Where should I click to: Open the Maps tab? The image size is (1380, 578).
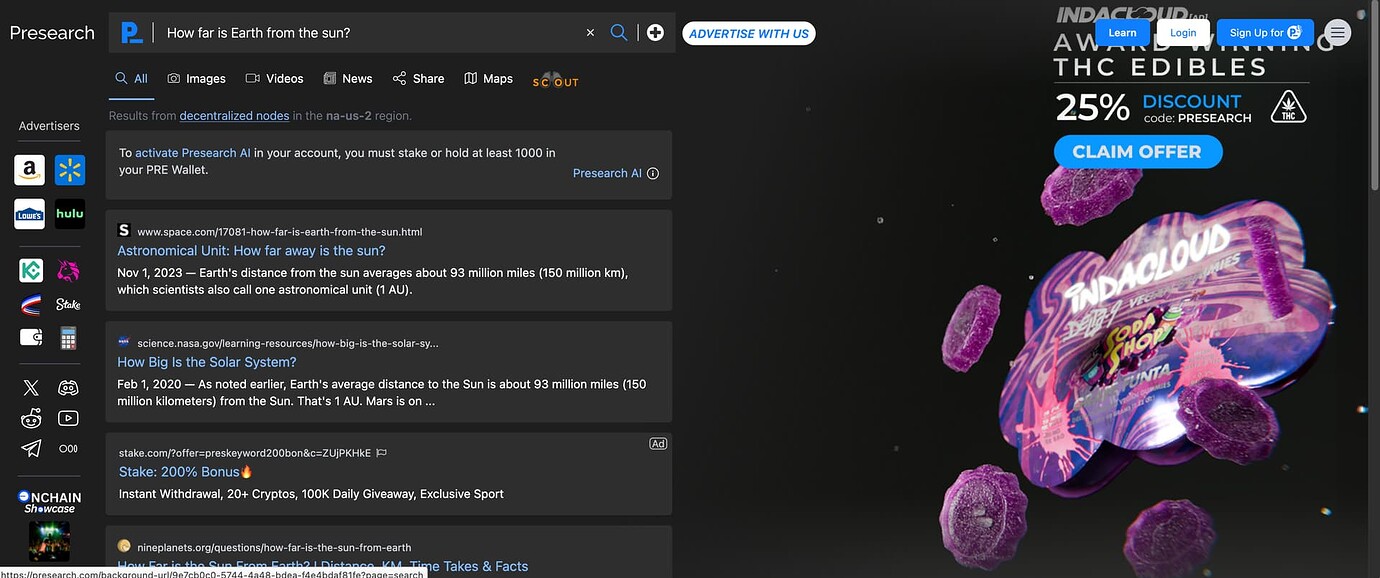point(488,79)
